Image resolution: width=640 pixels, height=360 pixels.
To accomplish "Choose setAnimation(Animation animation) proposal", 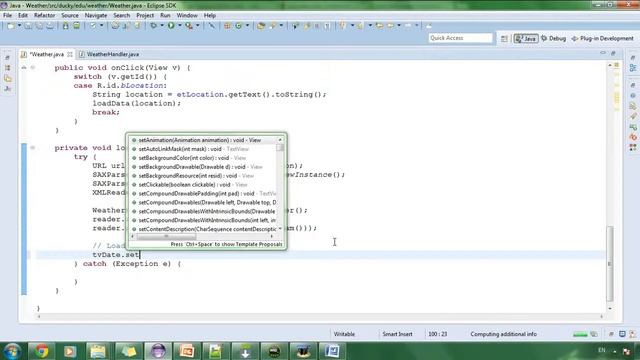I will click(203, 140).
